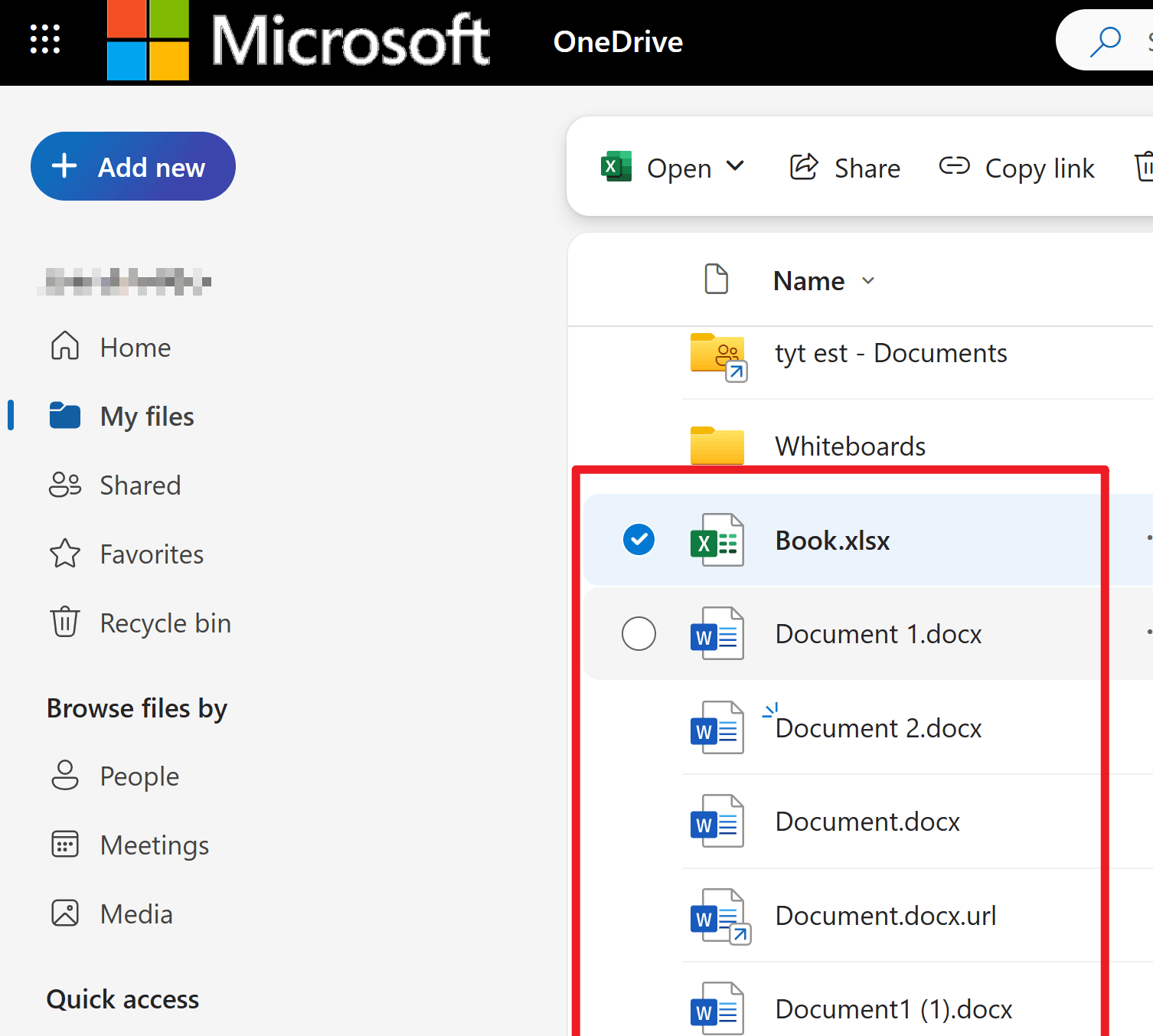Open Document 2.docx file
The width and height of the screenshot is (1153, 1036).
878,727
